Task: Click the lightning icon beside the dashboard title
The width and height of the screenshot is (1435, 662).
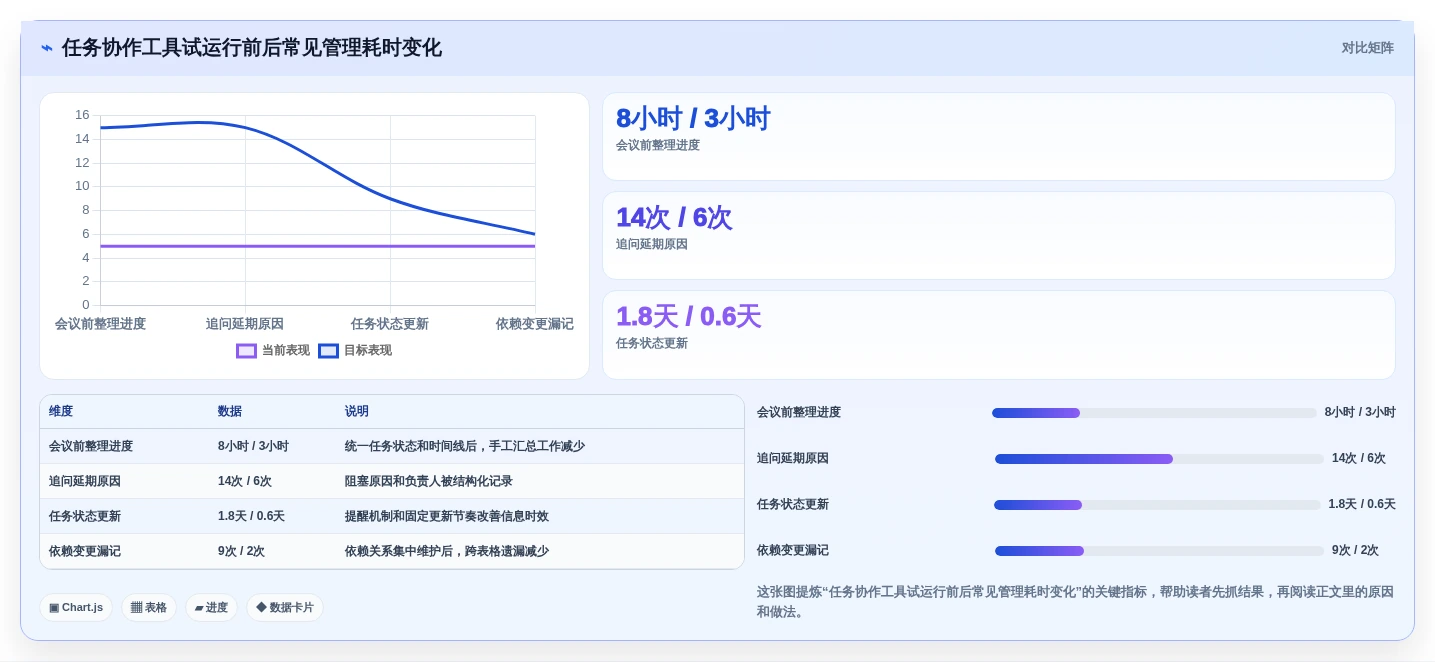Action: [x=47, y=48]
